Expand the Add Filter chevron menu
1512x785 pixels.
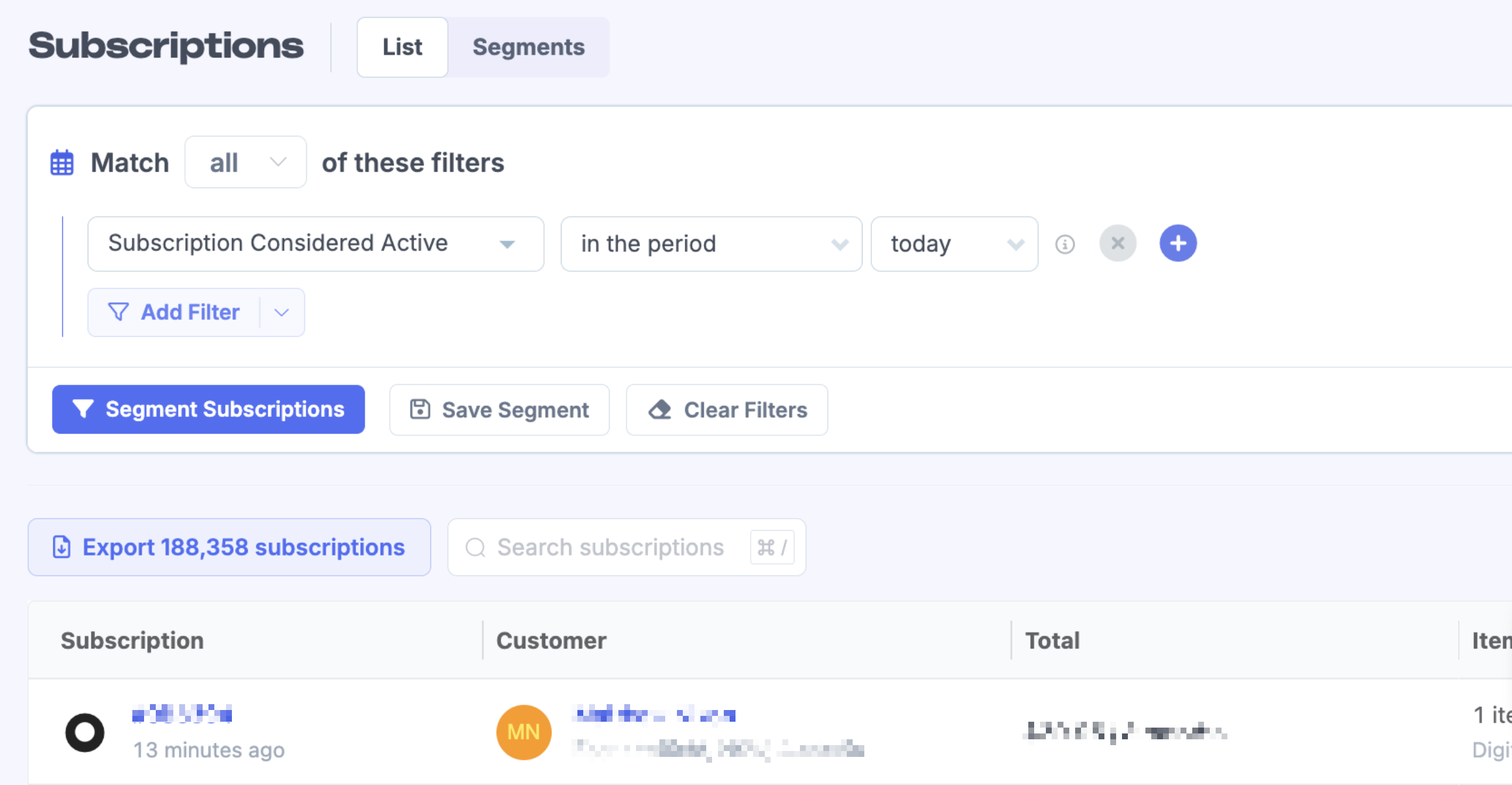(x=282, y=312)
